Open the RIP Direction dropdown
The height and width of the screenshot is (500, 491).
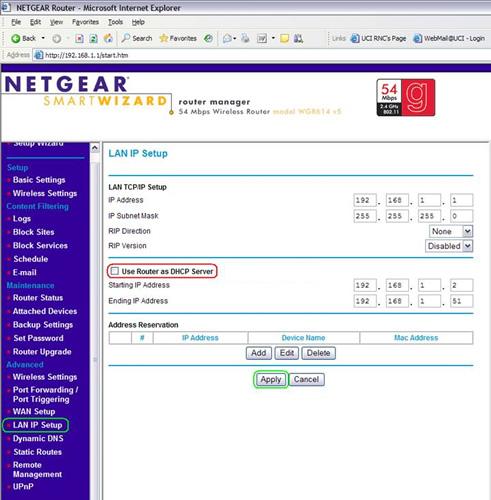(451, 231)
